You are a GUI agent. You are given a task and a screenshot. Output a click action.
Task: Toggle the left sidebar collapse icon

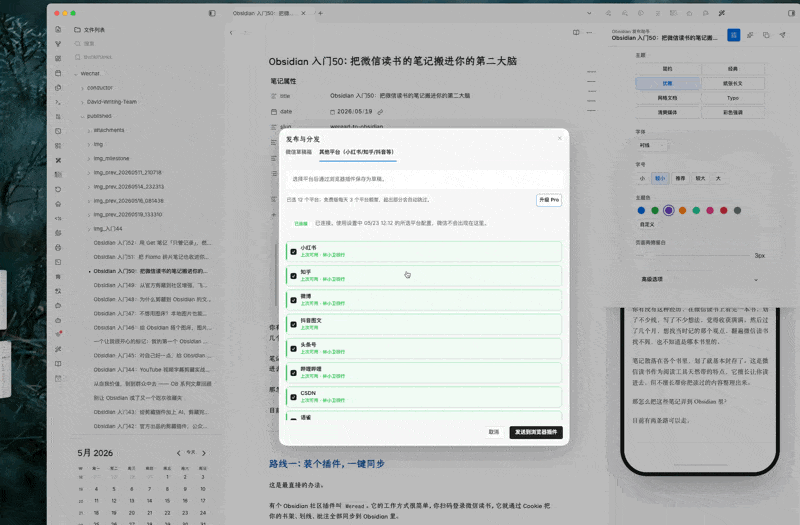point(212,13)
